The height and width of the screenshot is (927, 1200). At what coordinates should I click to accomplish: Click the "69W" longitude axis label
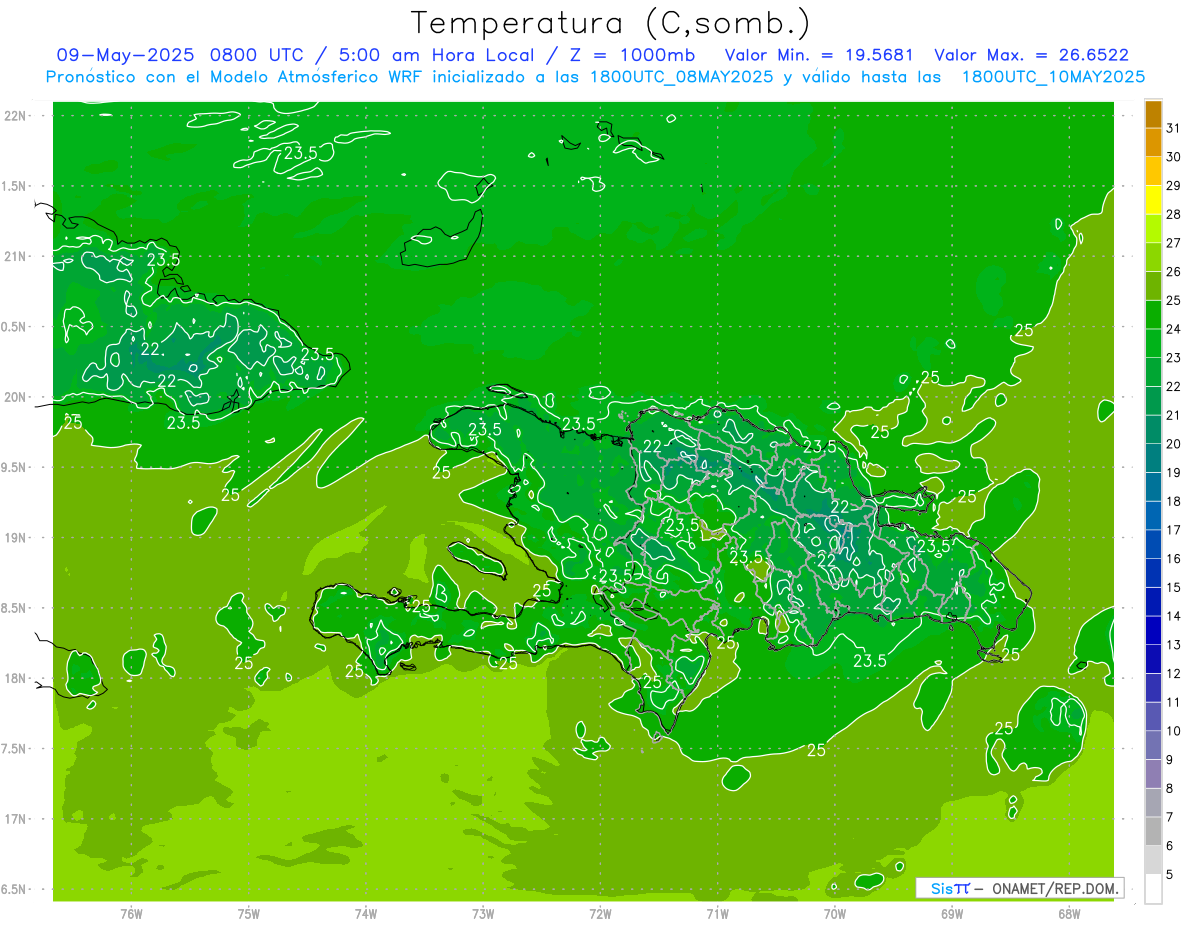tap(951, 913)
